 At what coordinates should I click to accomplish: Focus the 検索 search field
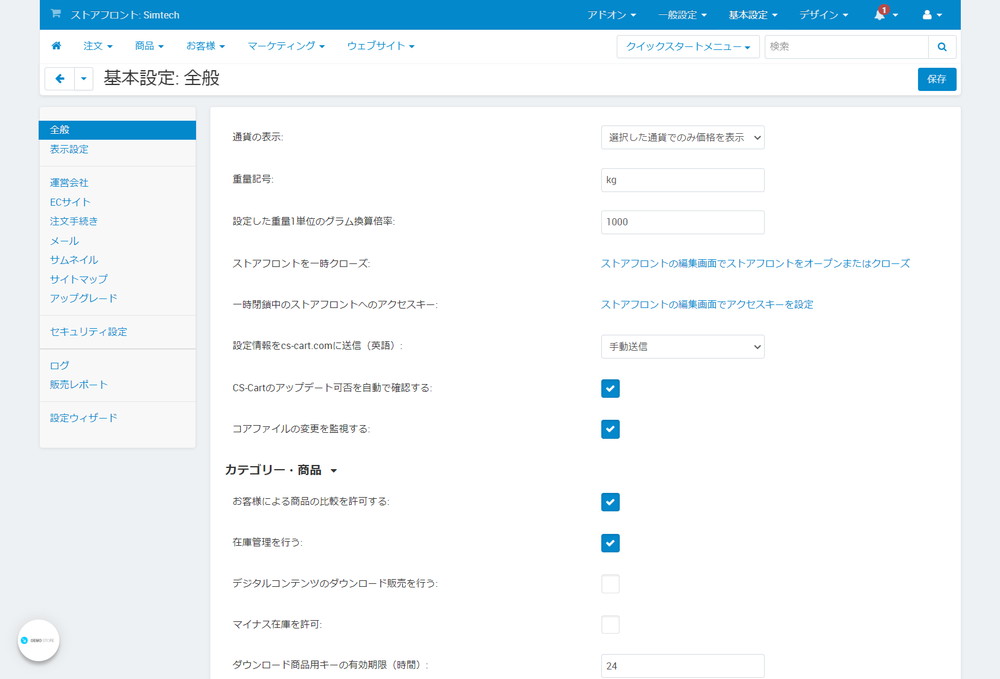coord(846,47)
